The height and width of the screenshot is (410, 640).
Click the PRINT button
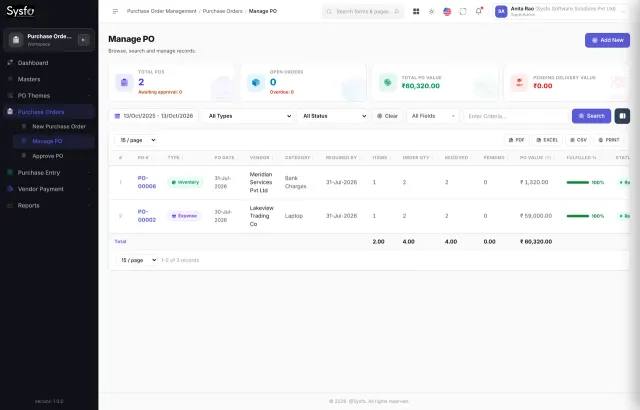(x=609, y=140)
